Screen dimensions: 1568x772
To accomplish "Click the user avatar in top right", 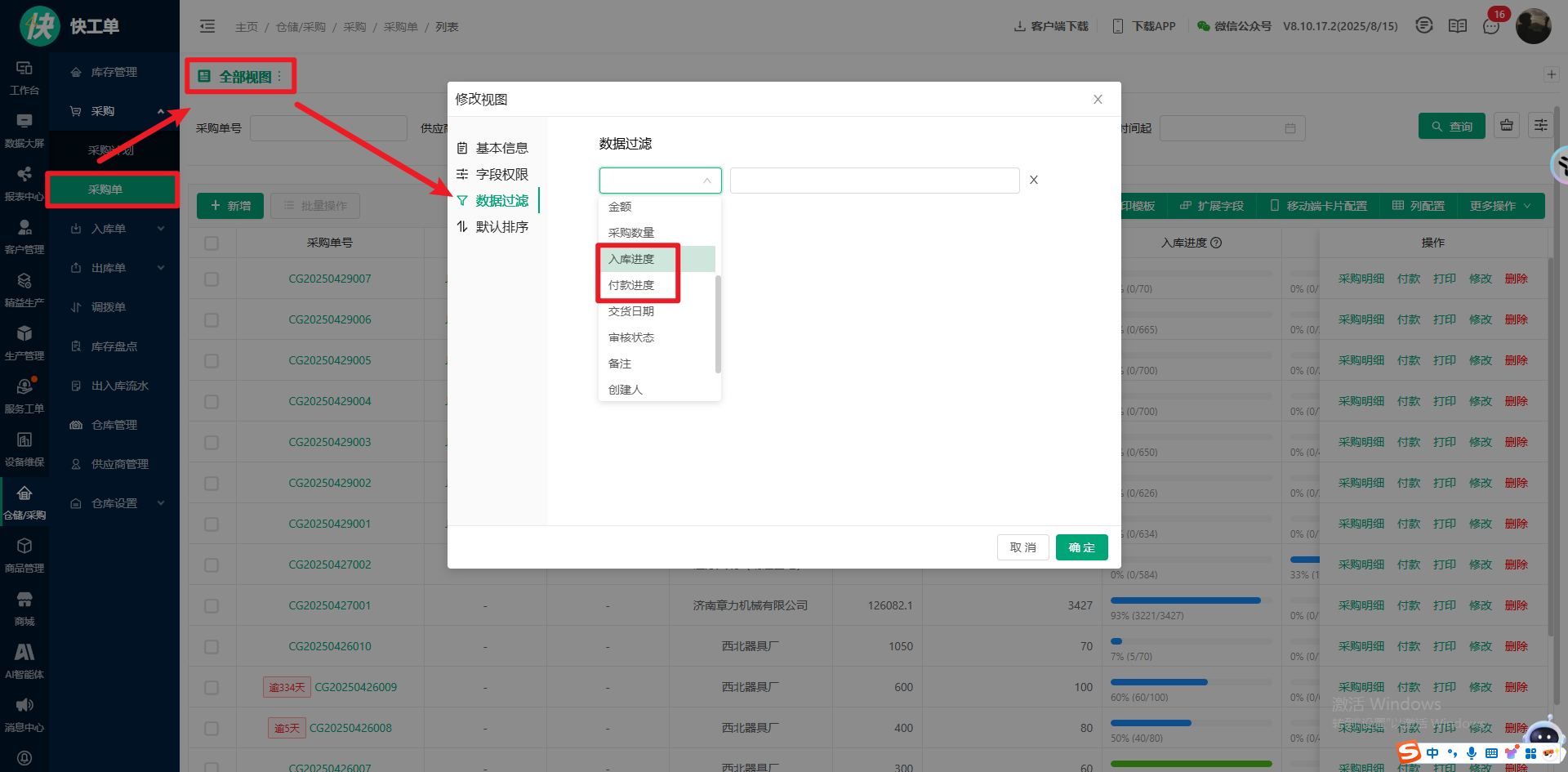I will [x=1533, y=26].
